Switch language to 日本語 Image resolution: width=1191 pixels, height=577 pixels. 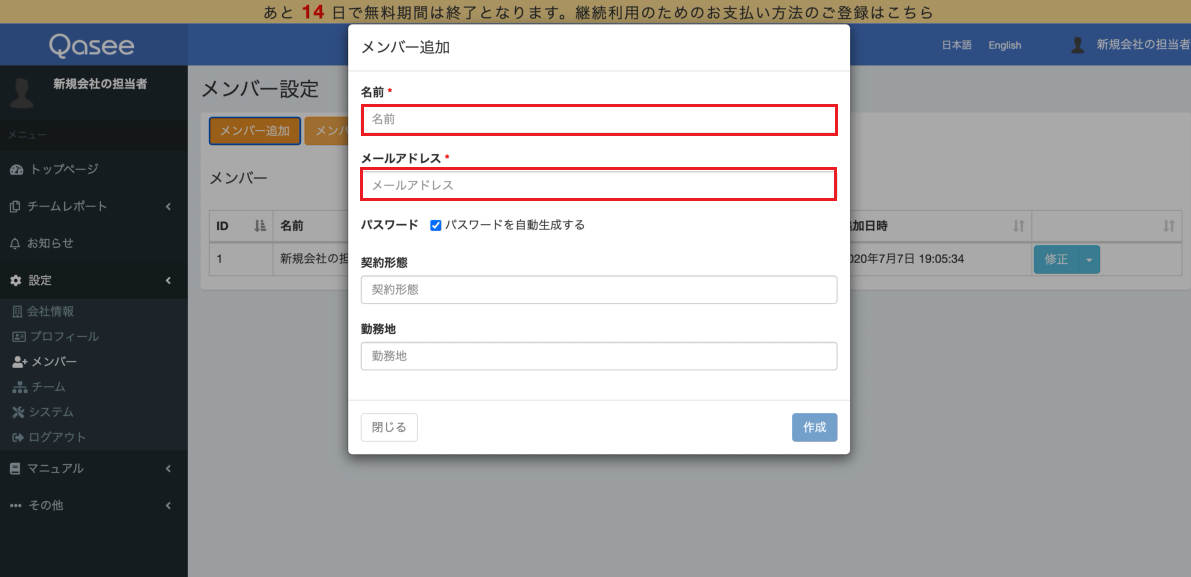click(x=957, y=46)
